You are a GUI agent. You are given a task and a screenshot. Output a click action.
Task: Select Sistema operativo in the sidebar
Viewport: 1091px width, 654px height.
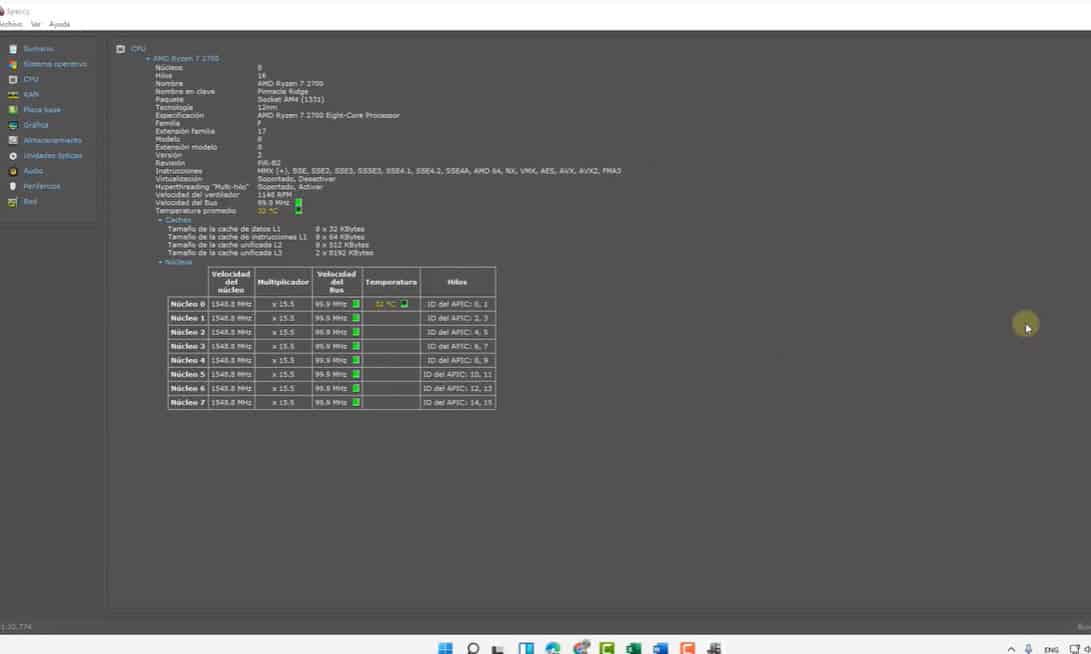click(54, 64)
